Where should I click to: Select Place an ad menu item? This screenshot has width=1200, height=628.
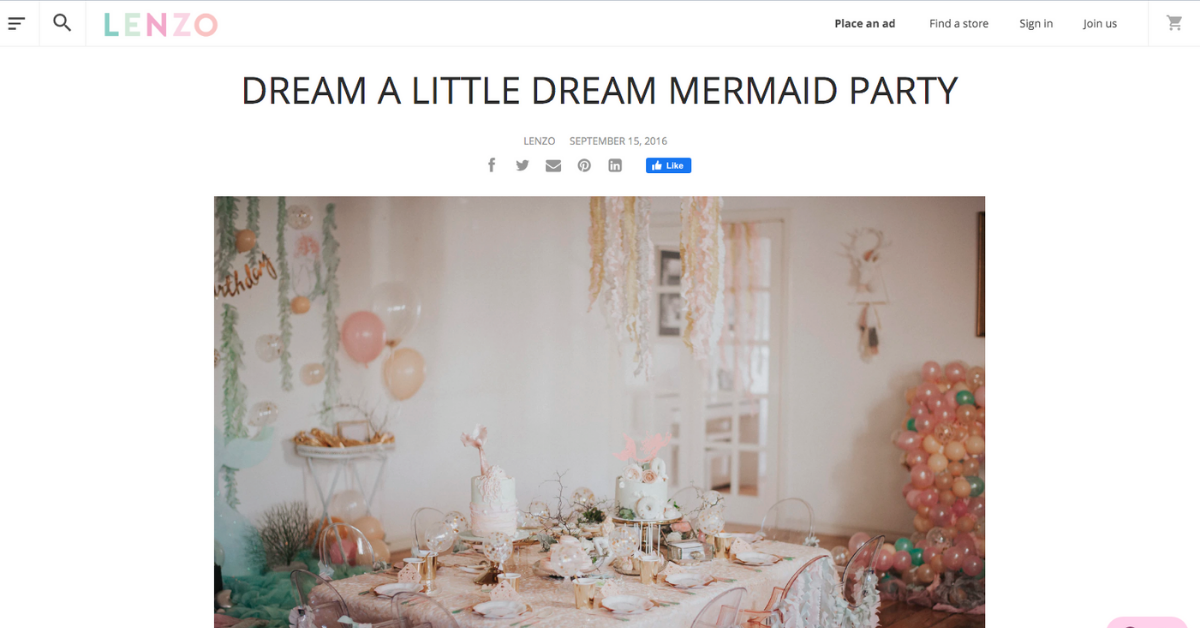point(865,23)
